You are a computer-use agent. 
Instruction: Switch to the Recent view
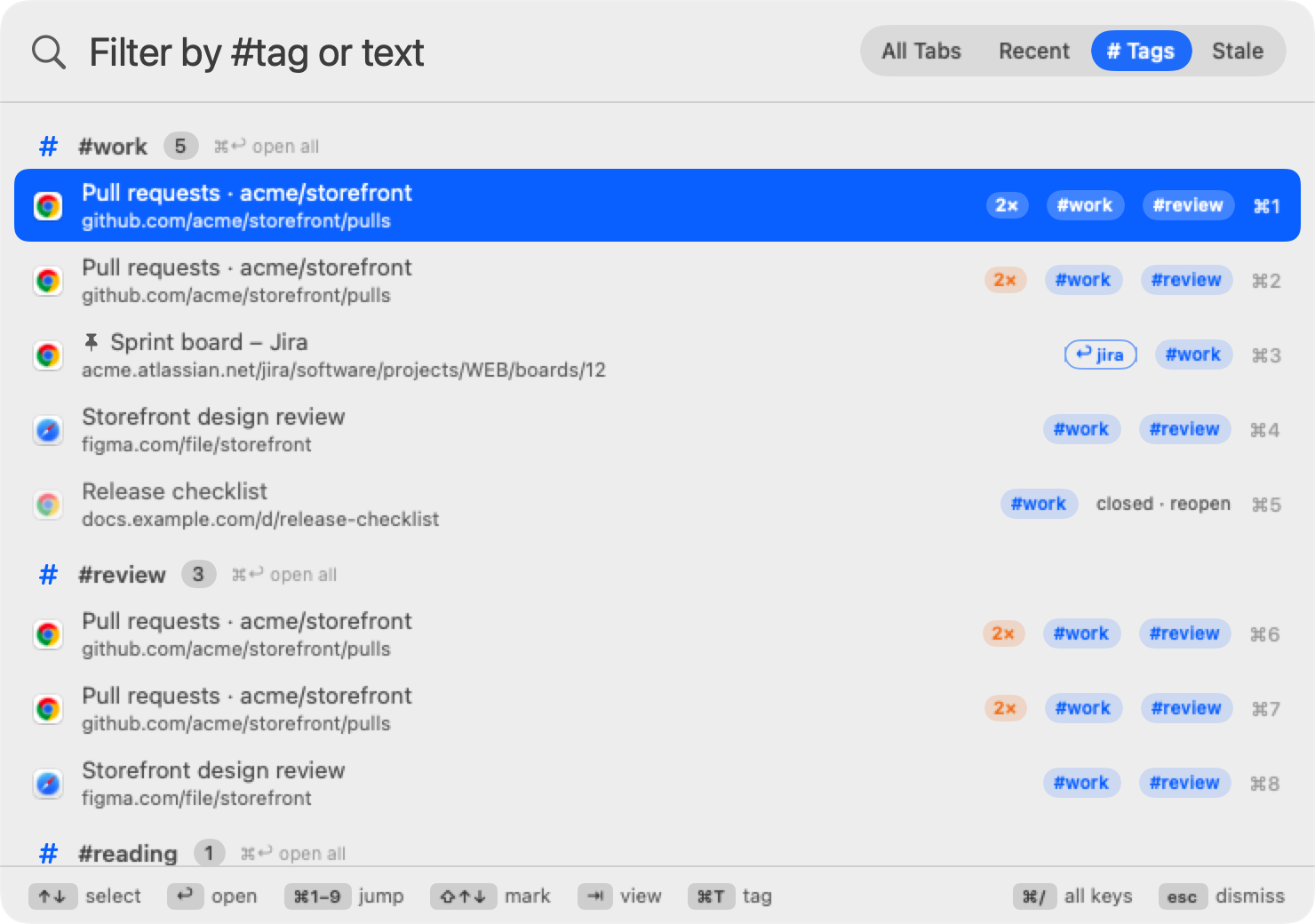click(1033, 51)
